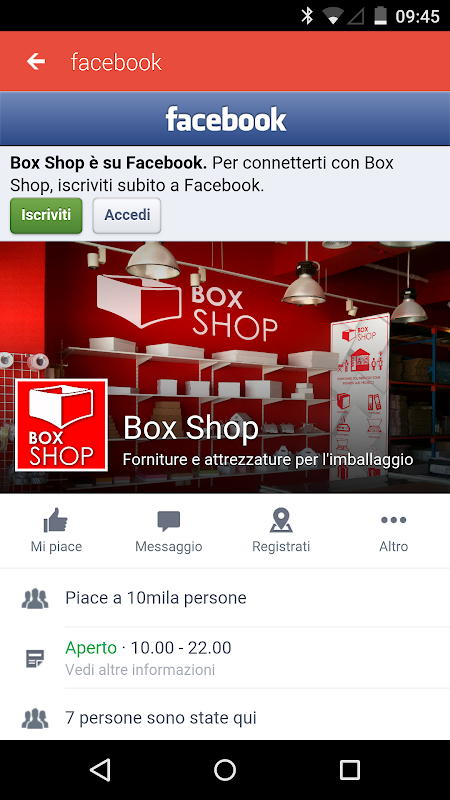Screen dimensions: 450x800
Task: Tap the back arrow in the red header
Action: 36,62
